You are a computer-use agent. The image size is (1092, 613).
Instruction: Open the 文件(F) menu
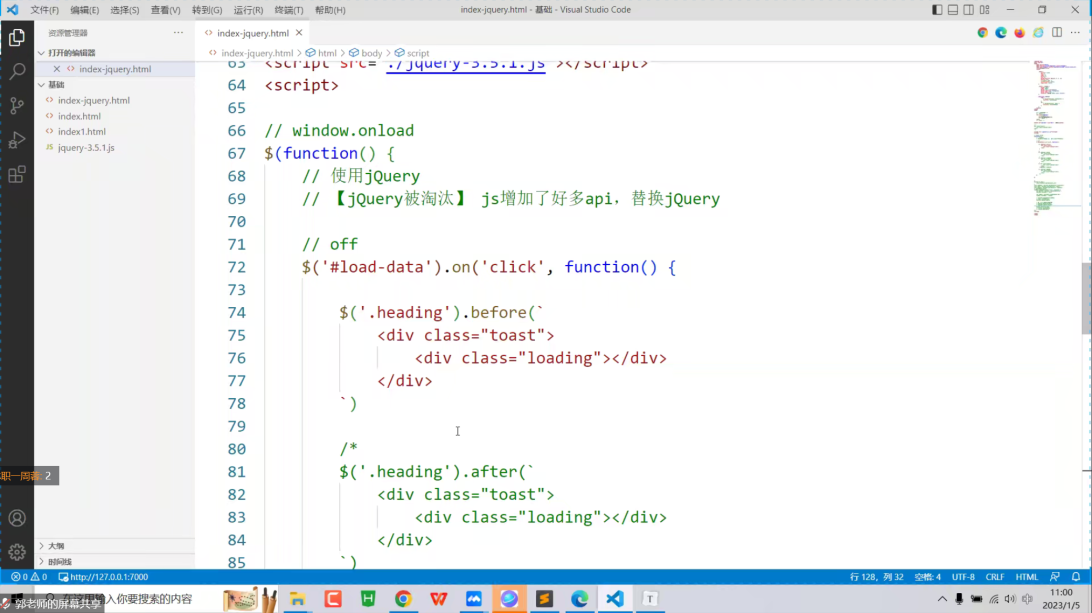(x=45, y=10)
